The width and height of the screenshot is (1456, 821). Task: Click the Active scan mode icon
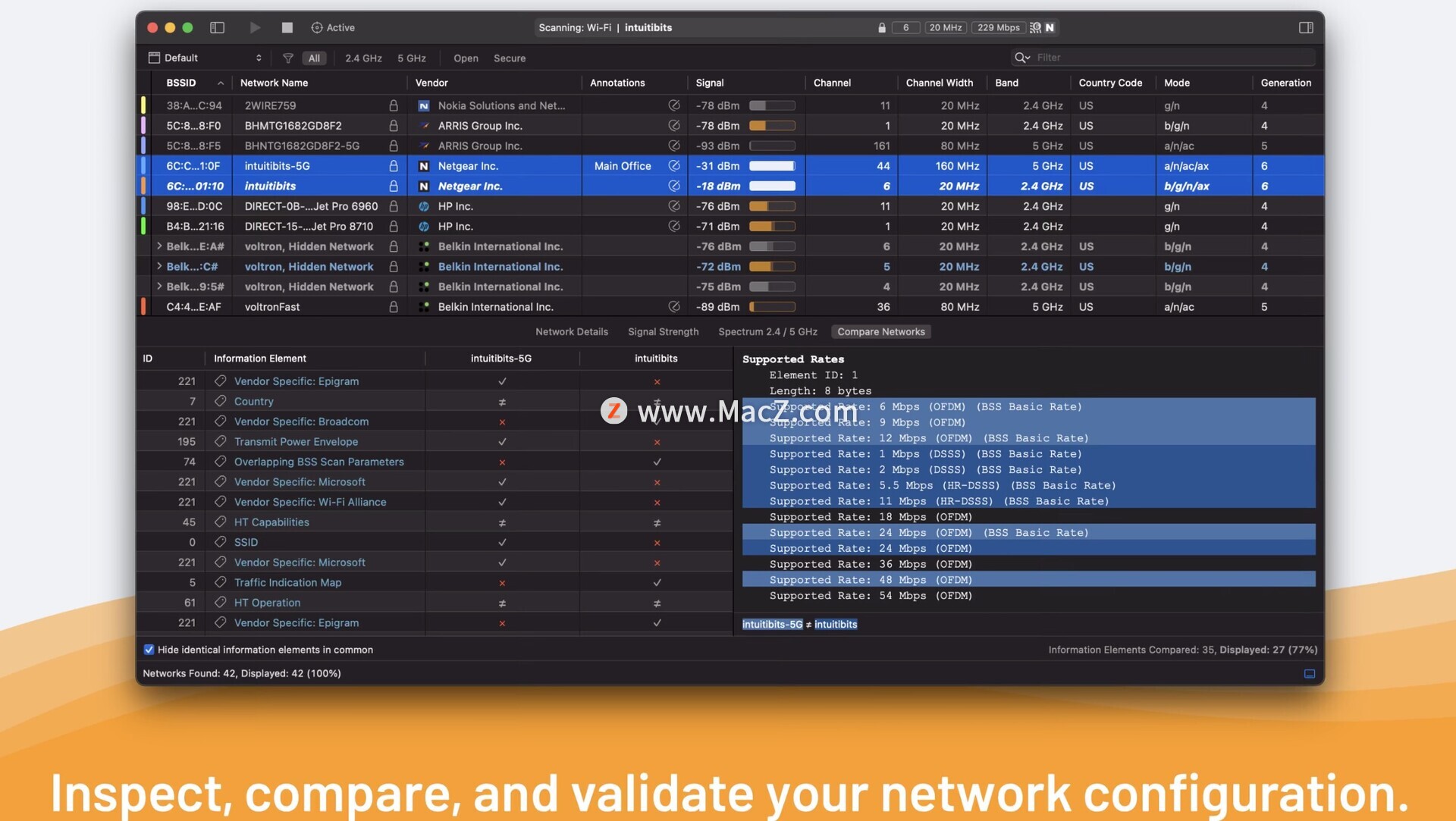(317, 27)
